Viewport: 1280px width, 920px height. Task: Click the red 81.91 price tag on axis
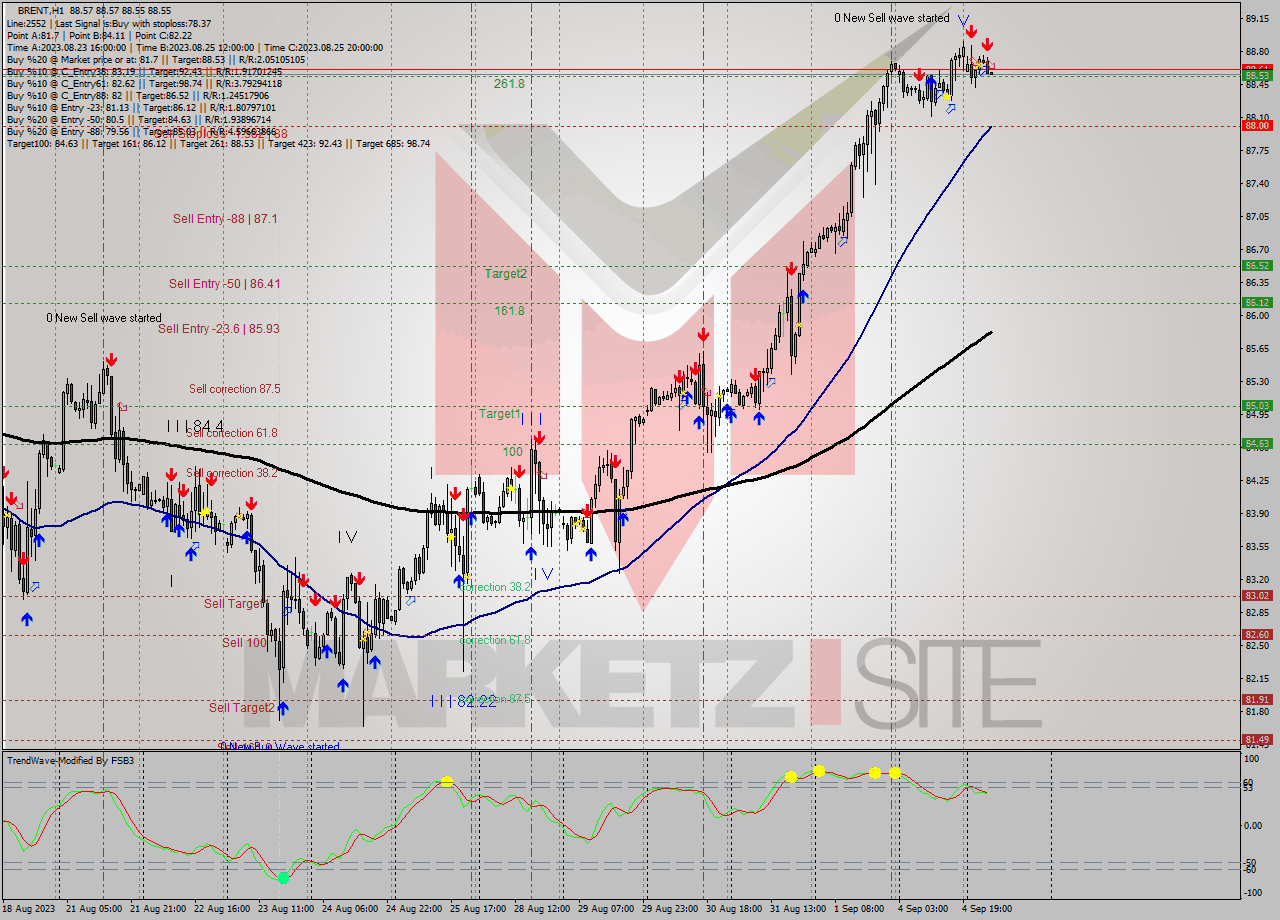tap(1257, 699)
